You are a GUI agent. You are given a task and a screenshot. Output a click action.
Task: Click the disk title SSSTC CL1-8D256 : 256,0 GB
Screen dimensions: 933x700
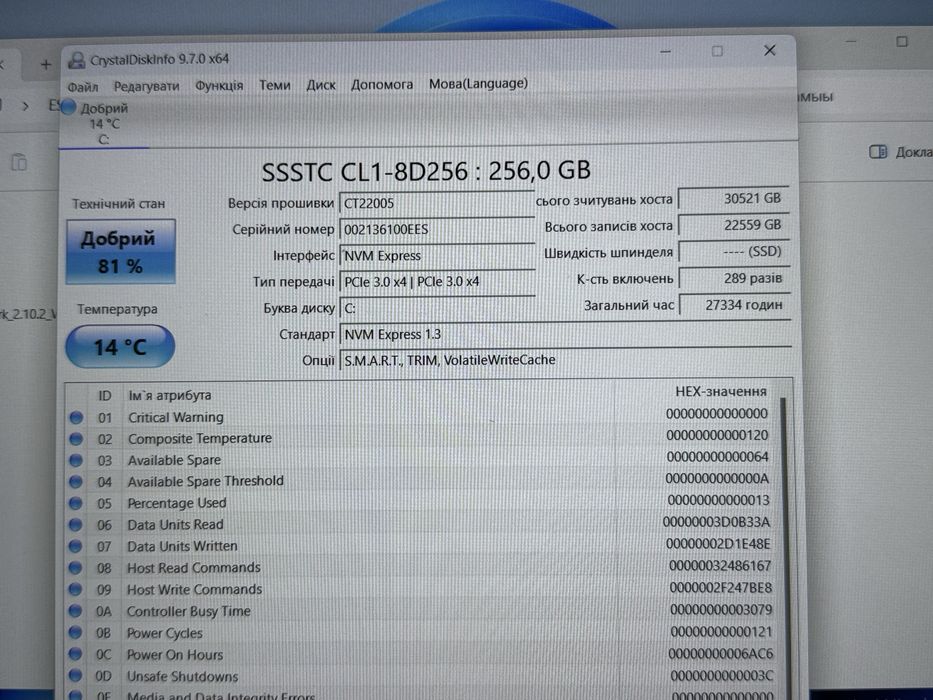[426, 171]
